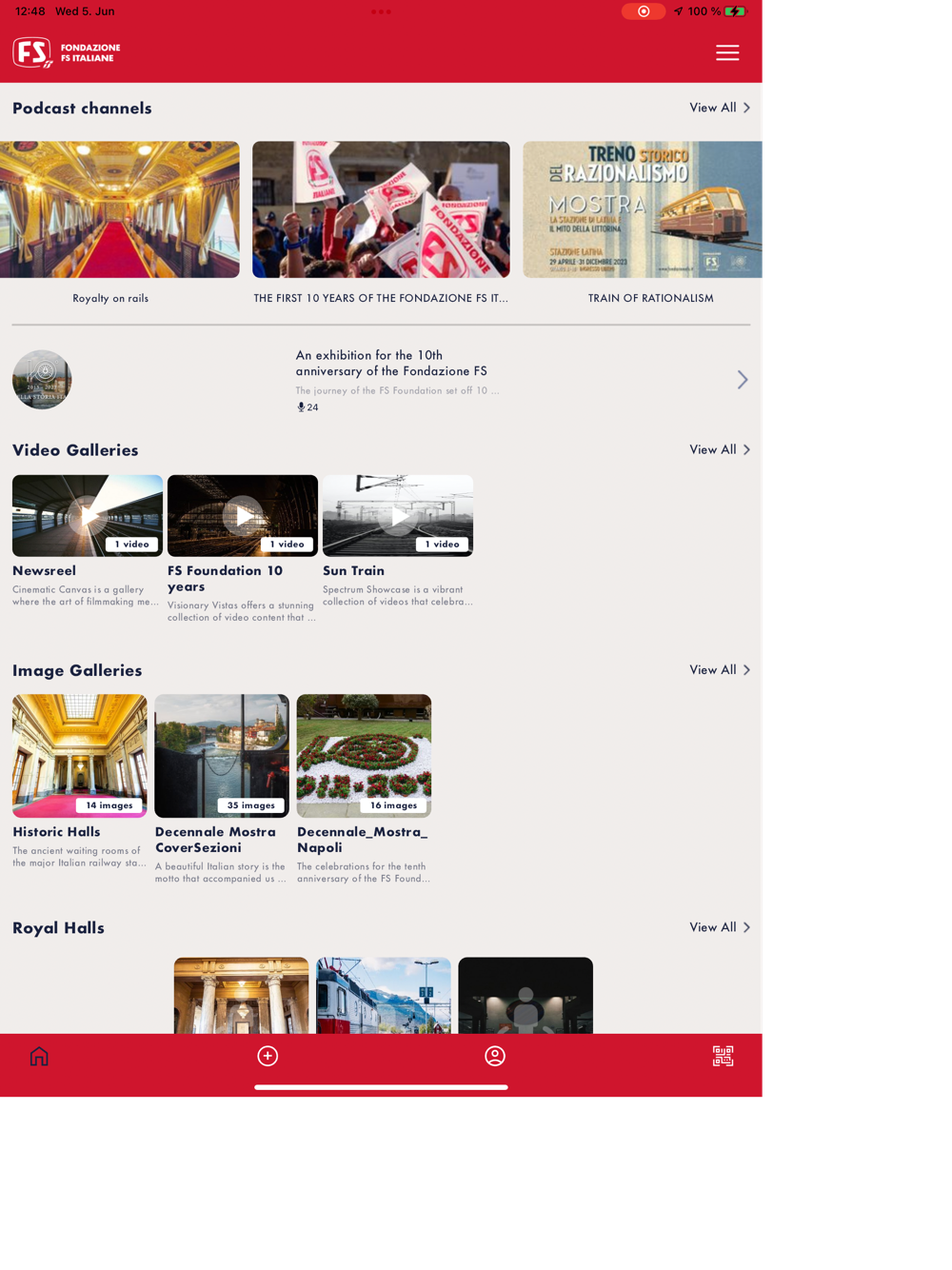Open Decennale Mostra CoverSezioni gallery thumbnail
This screenshot has width=952, height=1270.
222,756
